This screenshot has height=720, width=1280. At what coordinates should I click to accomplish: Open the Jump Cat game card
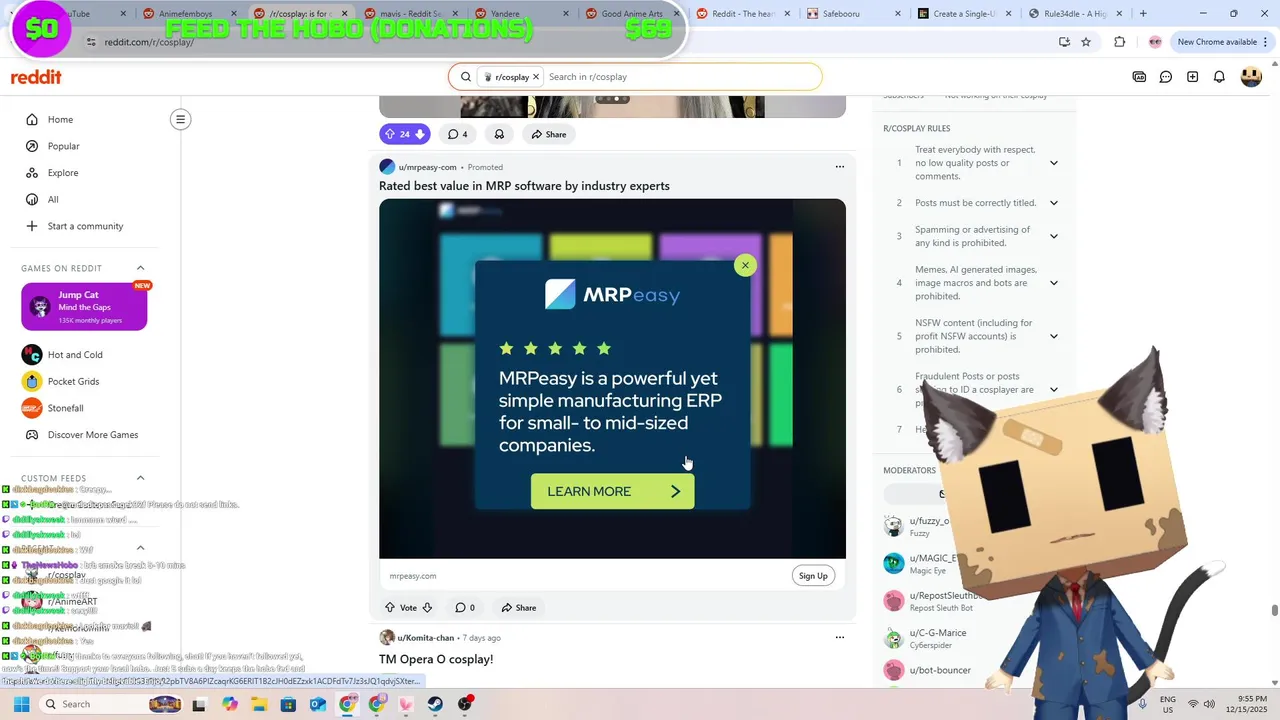coord(84,307)
